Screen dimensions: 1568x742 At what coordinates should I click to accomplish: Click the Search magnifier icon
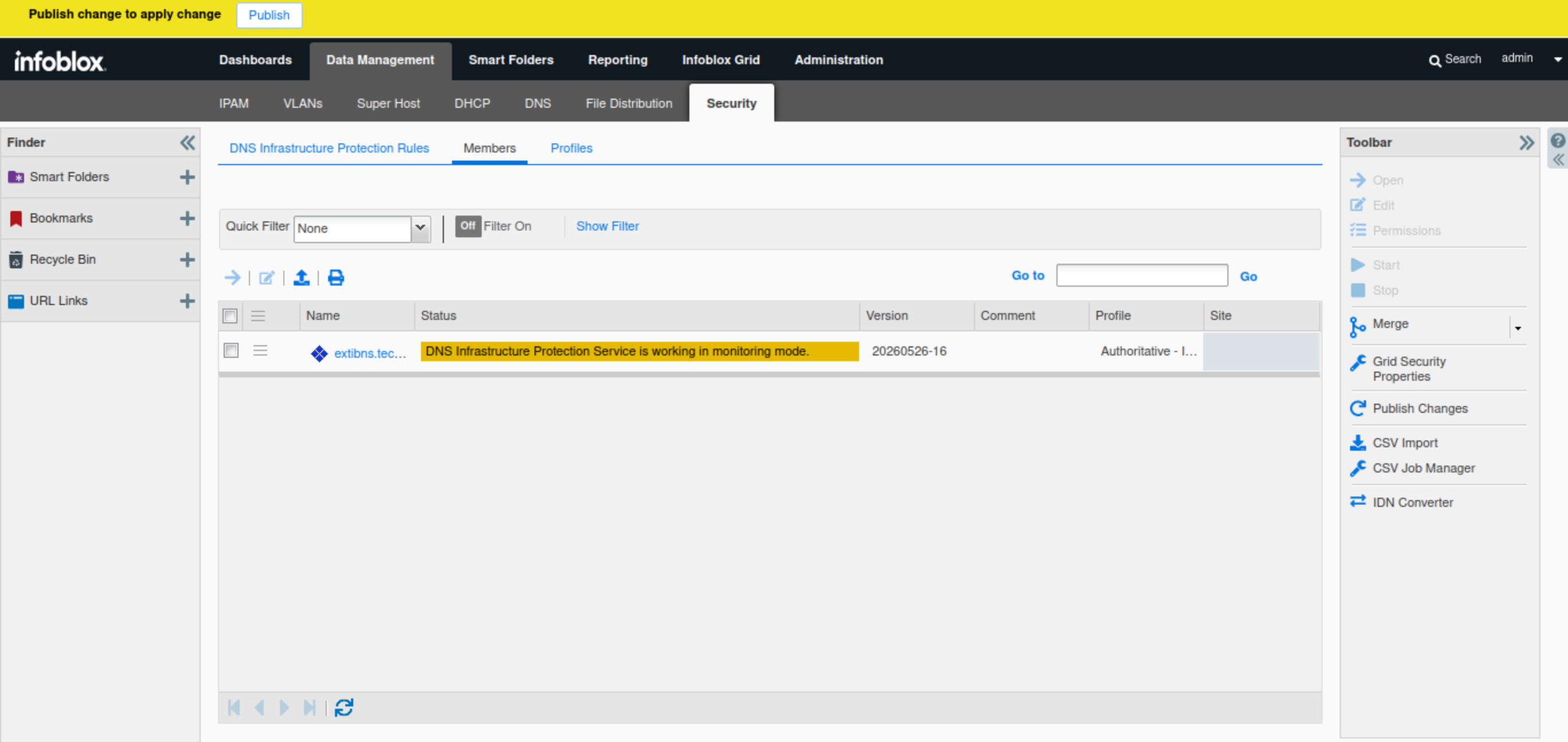pyautogui.click(x=1435, y=60)
